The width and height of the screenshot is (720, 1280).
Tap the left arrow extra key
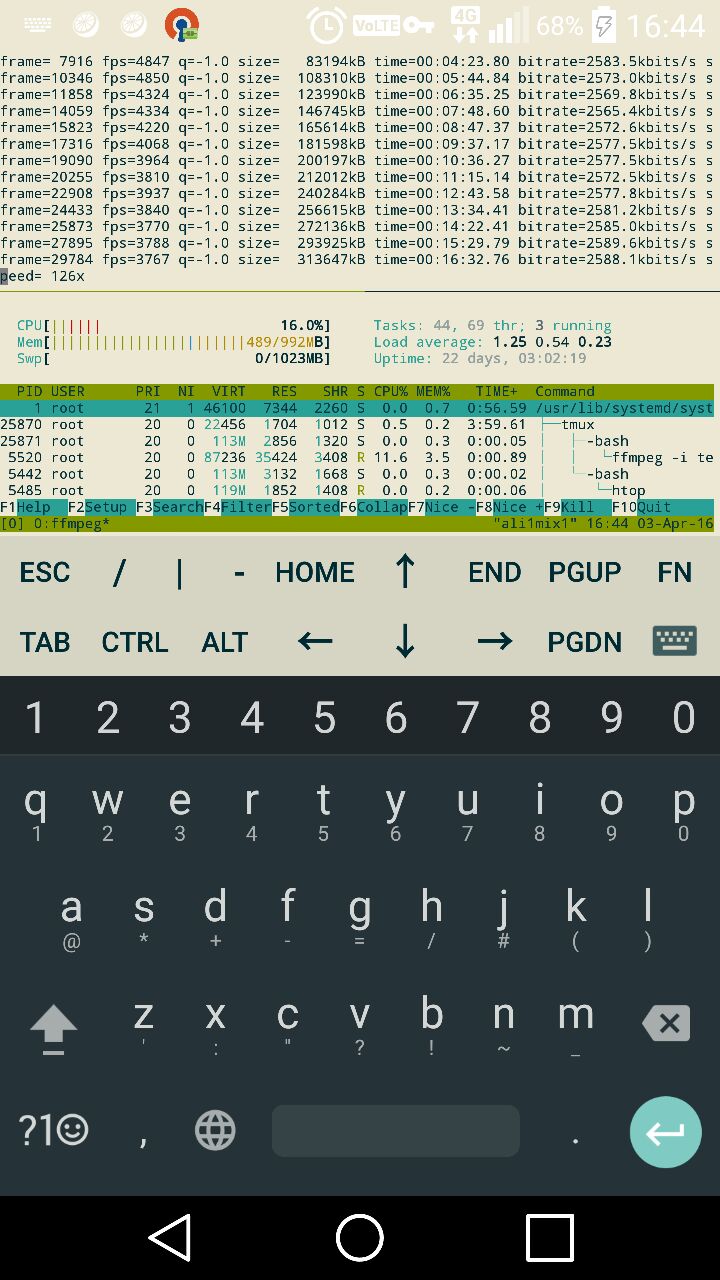315,641
